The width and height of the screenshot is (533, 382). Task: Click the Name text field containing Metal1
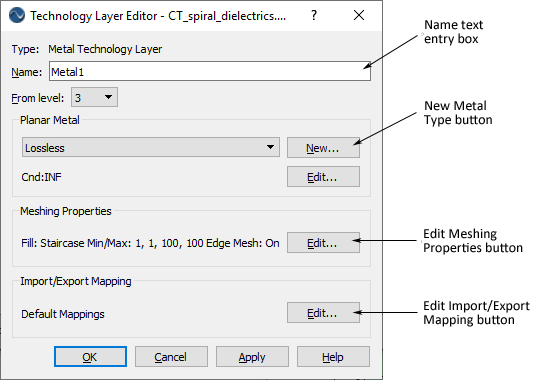pos(210,71)
